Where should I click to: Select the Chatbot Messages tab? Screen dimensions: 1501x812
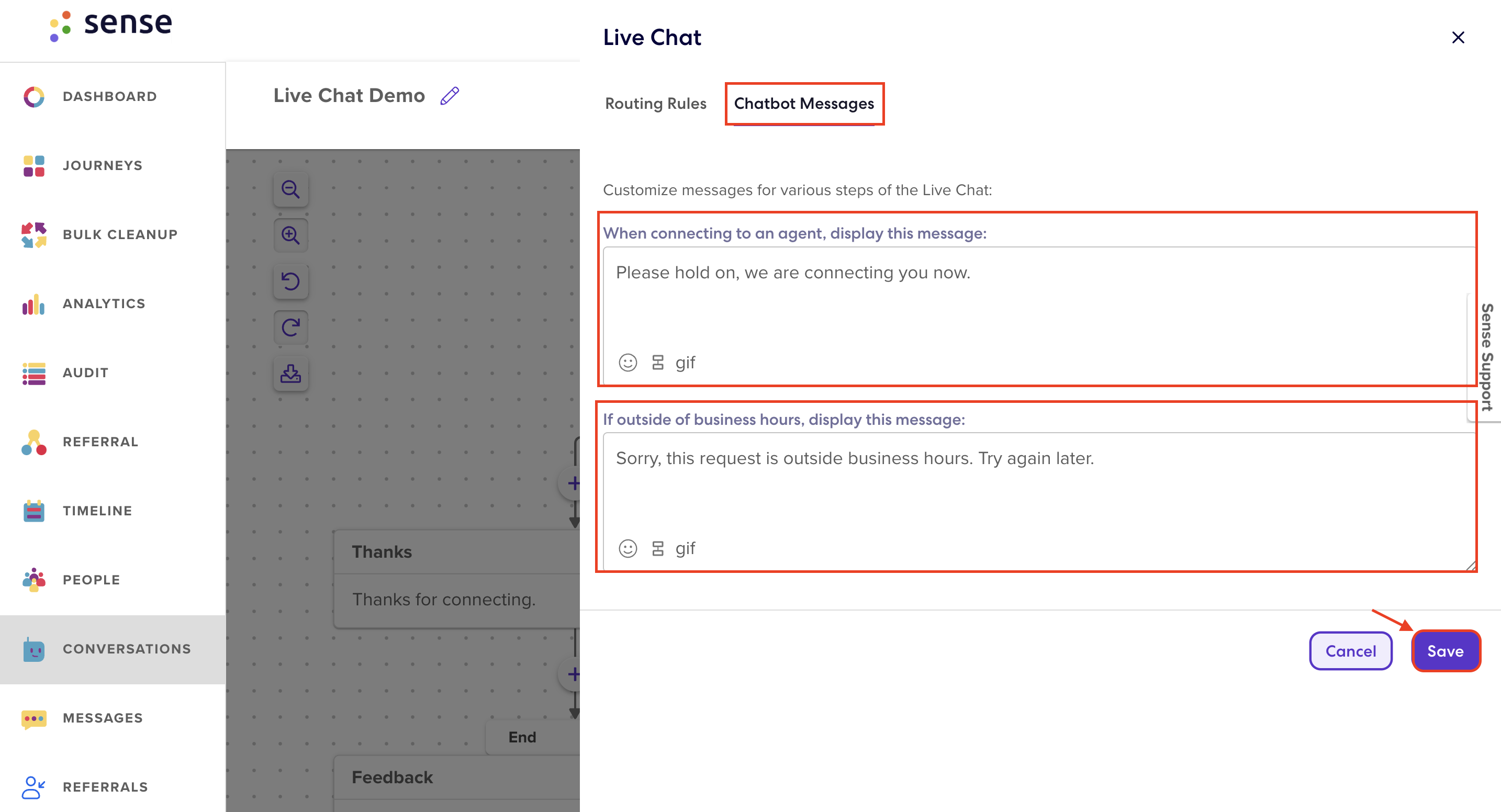click(x=803, y=103)
